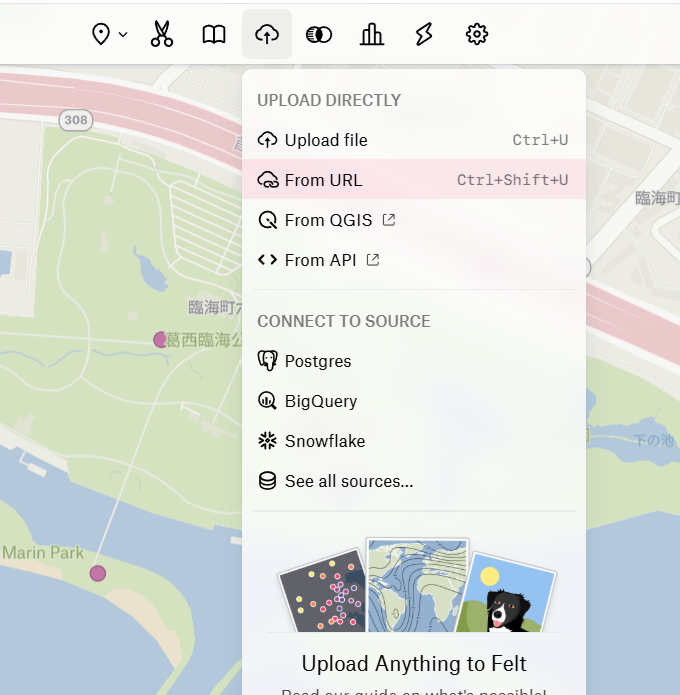
Task: Select the scissors clip tool
Action: [x=162, y=34]
